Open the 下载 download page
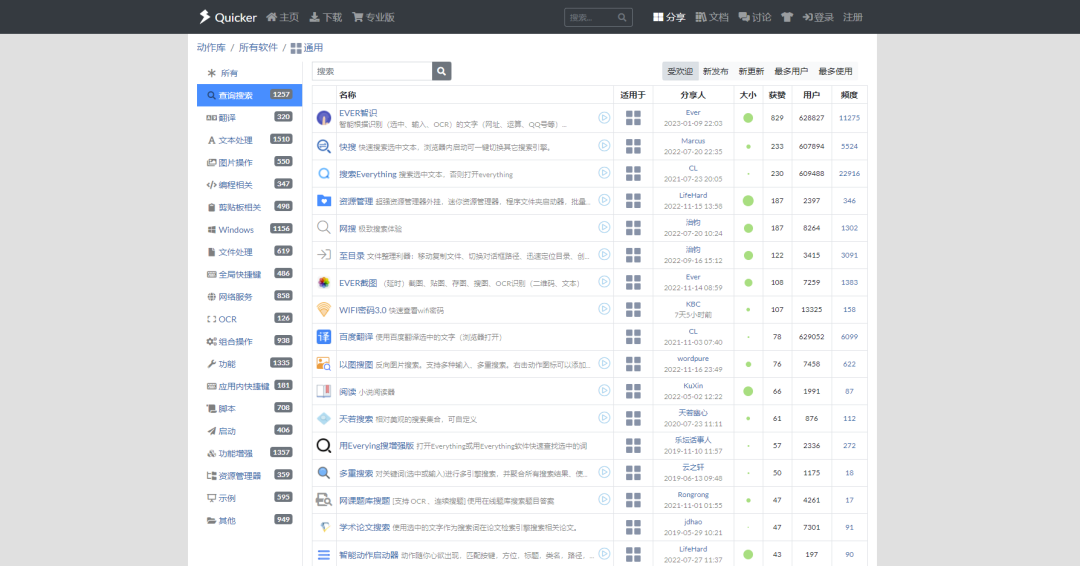The image size is (1080, 566). 326,17
